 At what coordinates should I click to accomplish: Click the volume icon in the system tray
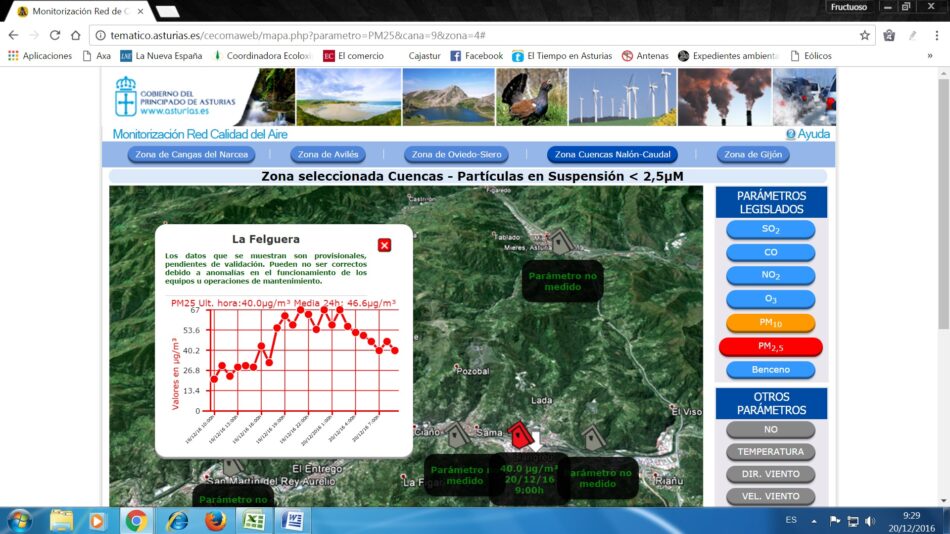pyautogui.click(x=871, y=521)
